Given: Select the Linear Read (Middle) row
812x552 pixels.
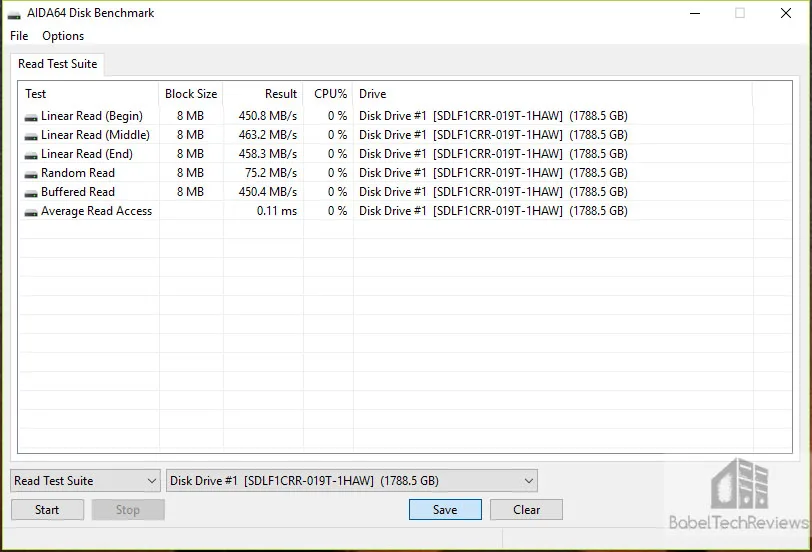Looking at the screenshot, I should coord(405,135).
